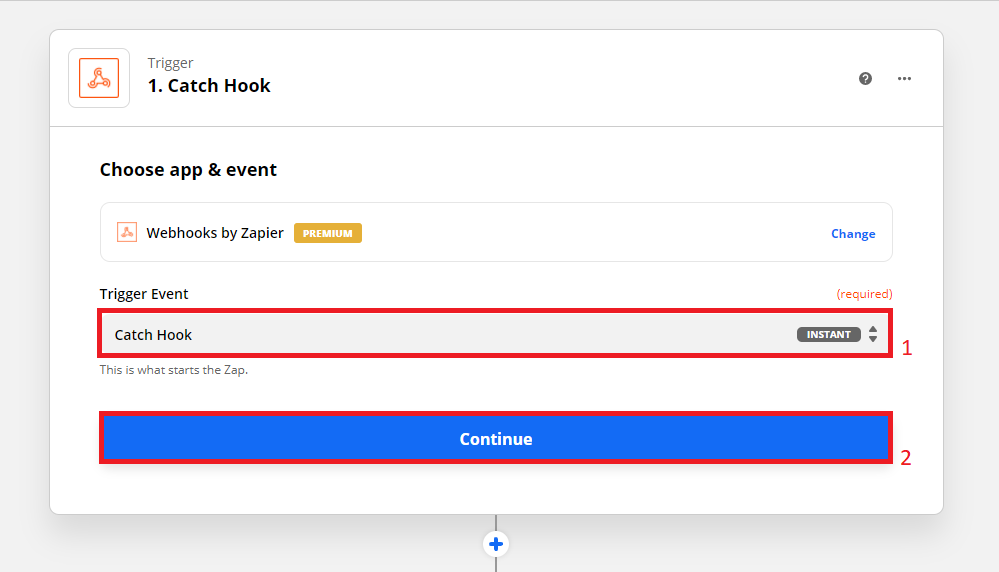Open the Catch Hook trigger event dropdown
The width and height of the screenshot is (999, 572).
pos(450,334)
